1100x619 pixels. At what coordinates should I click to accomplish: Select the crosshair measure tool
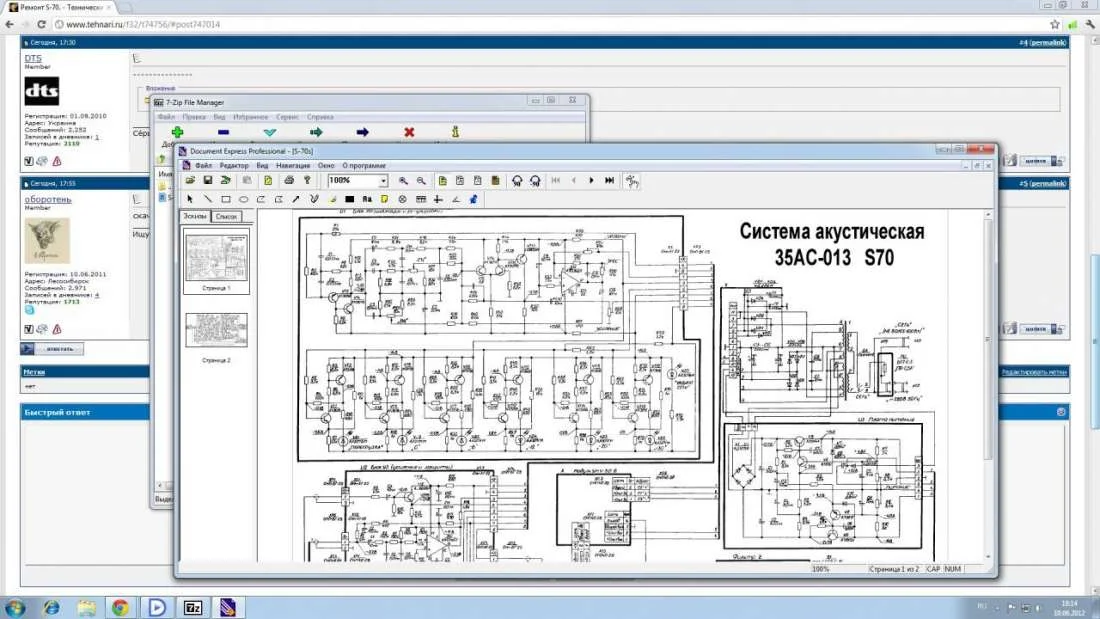438,199
